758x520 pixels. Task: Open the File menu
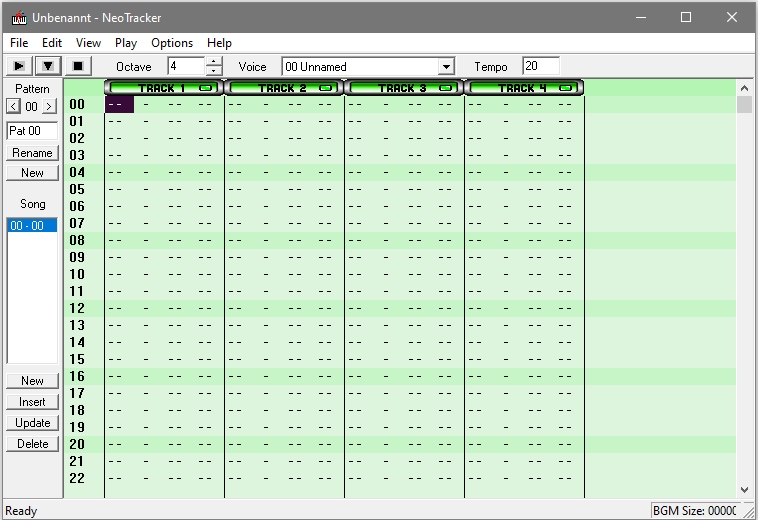(x=19, y=43)
